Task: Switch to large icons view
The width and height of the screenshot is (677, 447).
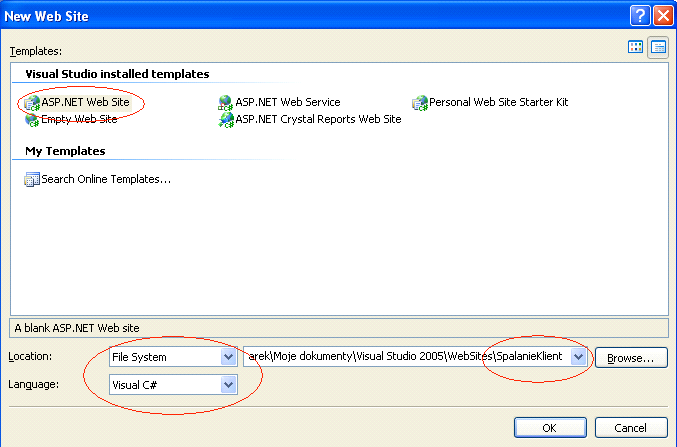Action: coord(635,47)
